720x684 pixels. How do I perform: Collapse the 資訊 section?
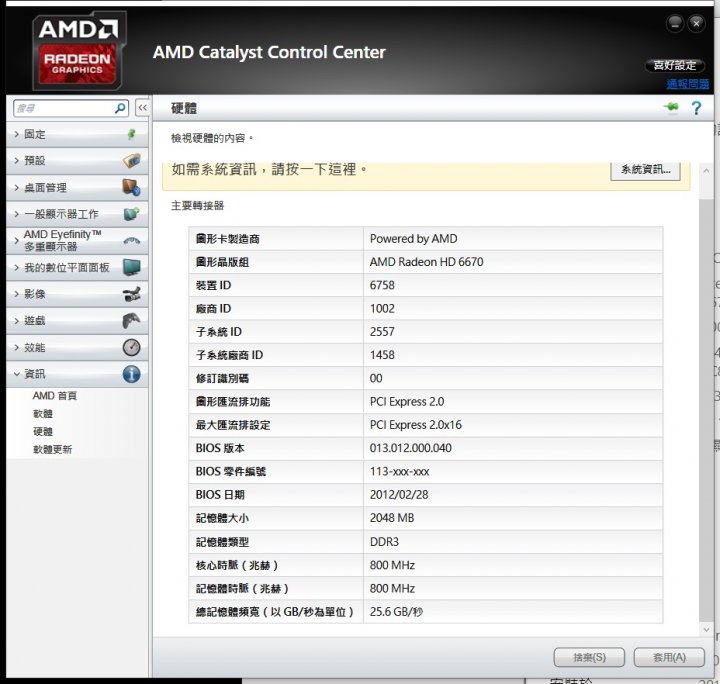pos(17,374)
